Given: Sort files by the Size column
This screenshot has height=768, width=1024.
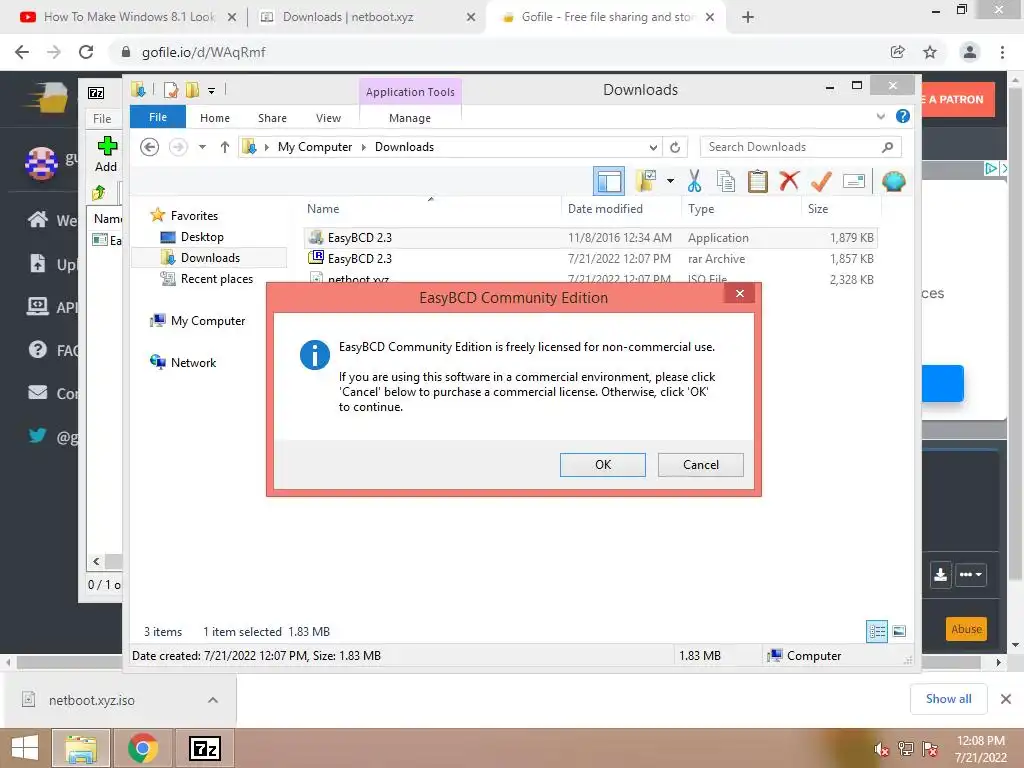Looking at the screenshot, I should coord(841,208).
